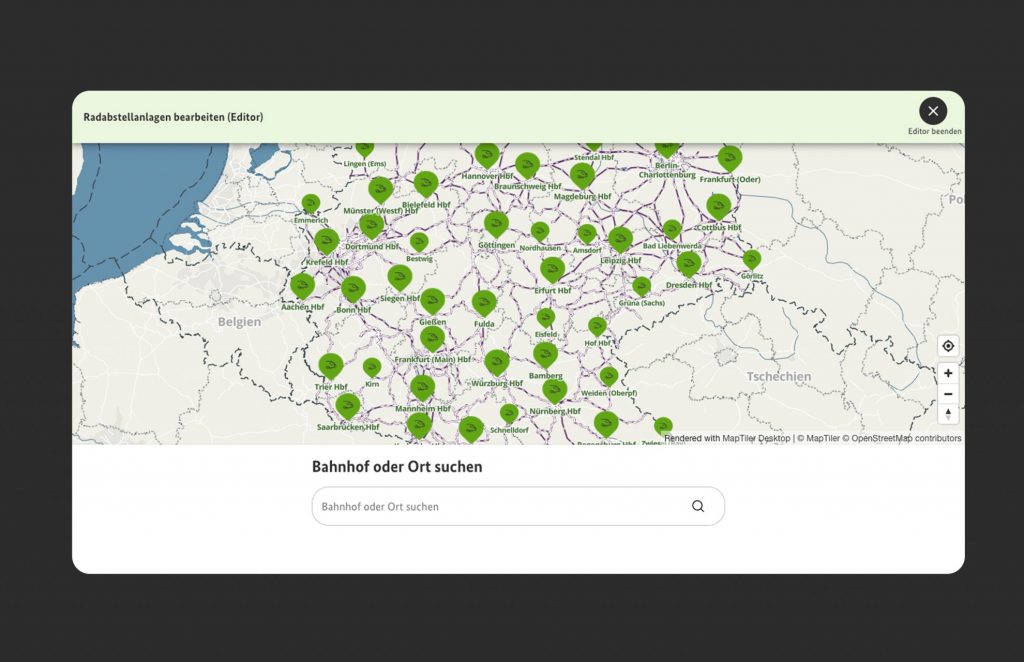Viewport: 1024px width, 662px height.
Task: Open the OpenStreetMap contributors link
Action: pos(906,438)
